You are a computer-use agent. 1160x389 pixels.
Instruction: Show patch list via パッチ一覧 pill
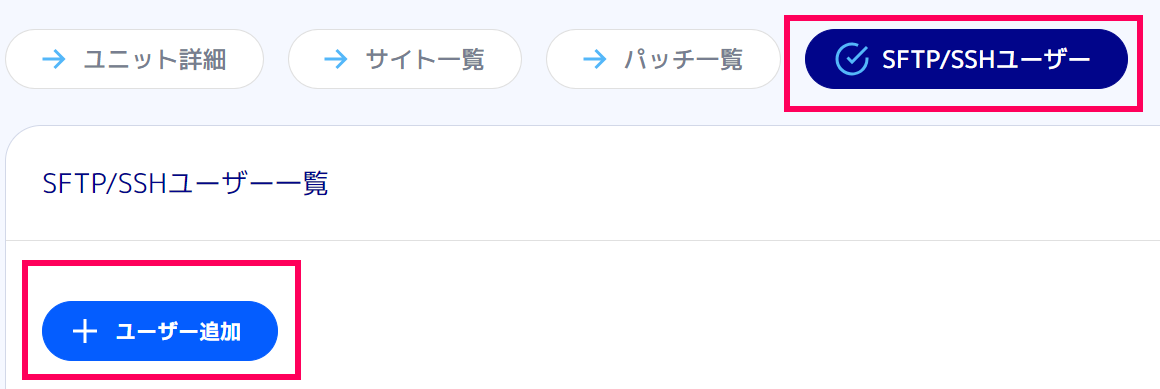pyautogui.click(x=663, y=59)
